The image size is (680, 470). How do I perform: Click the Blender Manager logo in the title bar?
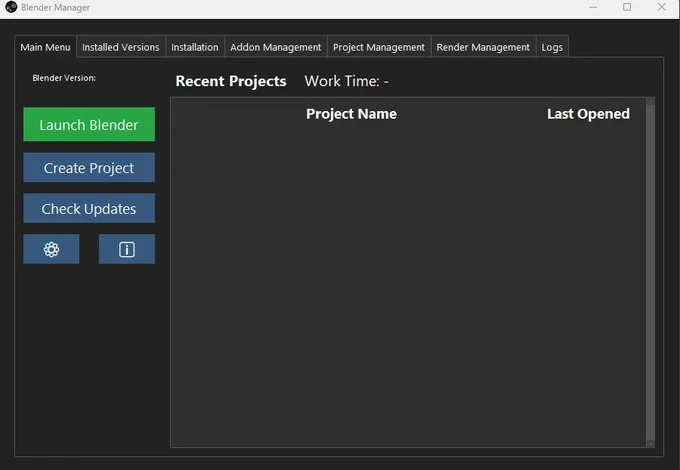click(11, 7)
